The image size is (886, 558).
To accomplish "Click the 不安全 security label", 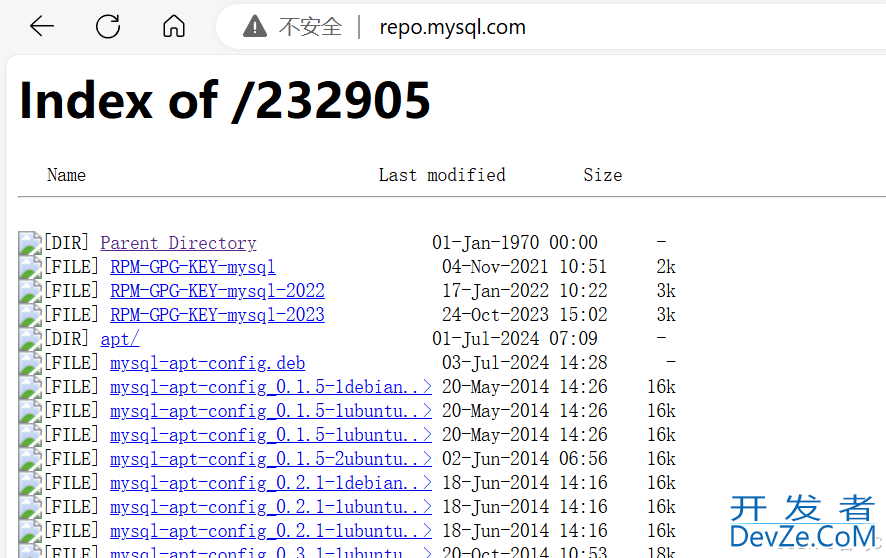I will point(310,27).
